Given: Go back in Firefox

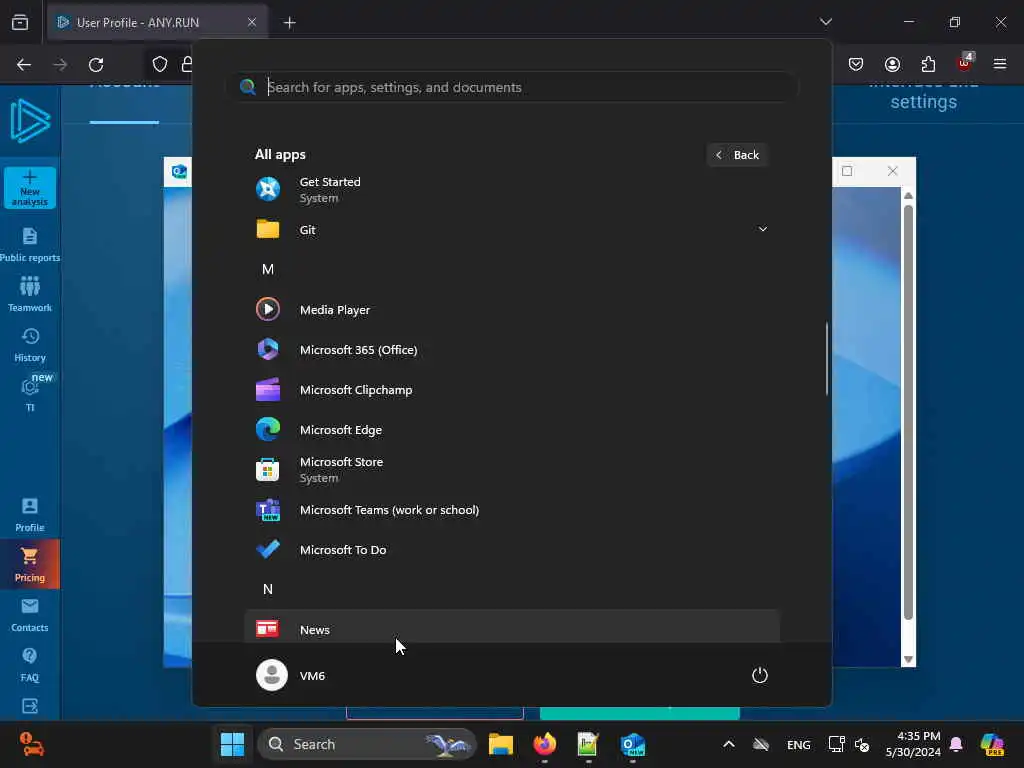Looking at the screenshot, I should coord(24,65).
